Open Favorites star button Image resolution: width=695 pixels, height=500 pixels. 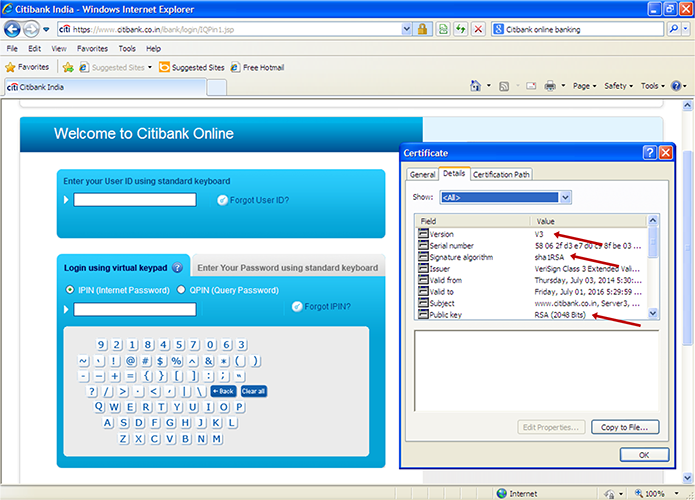[27, 67]
